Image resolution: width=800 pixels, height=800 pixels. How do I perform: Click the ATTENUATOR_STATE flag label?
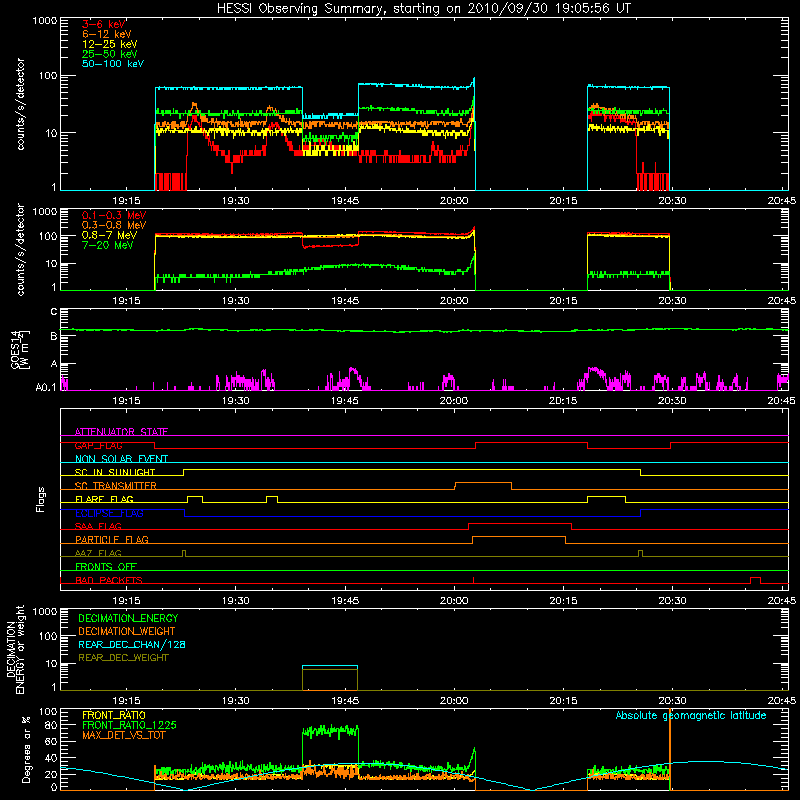[121, 432]
